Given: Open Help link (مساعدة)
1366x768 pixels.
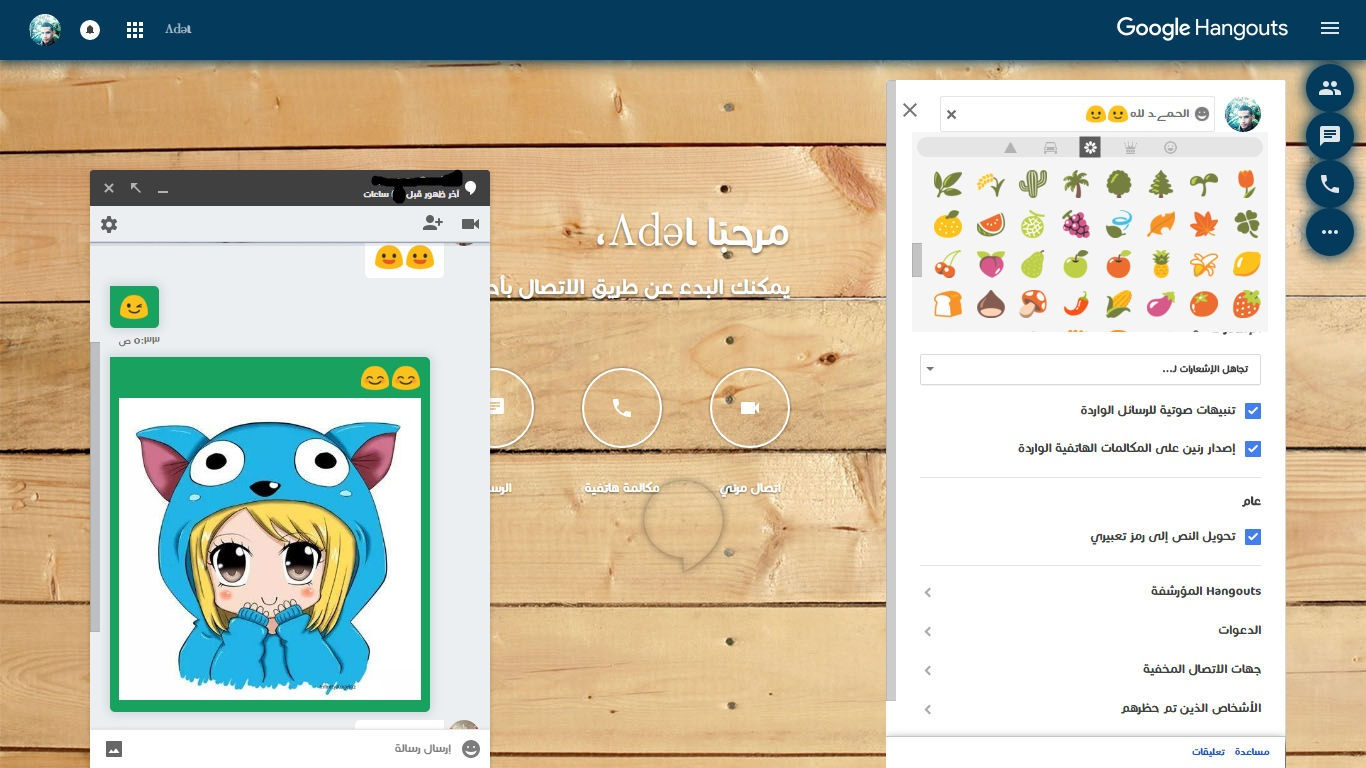Looking at the screenshot, I should 1252,751.
